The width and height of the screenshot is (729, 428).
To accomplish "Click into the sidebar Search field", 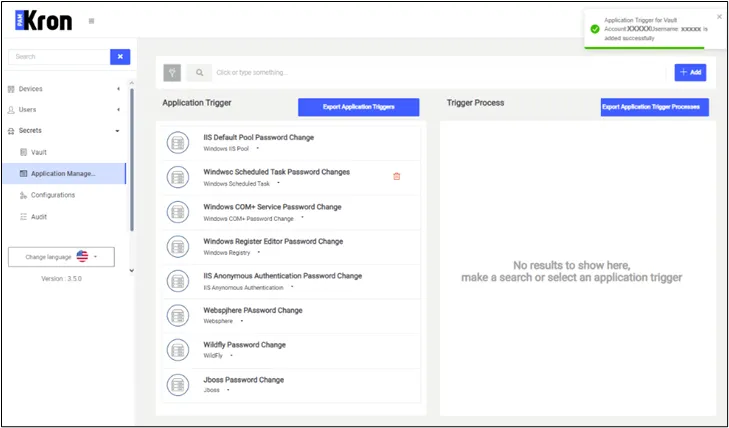I will (59, 57).
